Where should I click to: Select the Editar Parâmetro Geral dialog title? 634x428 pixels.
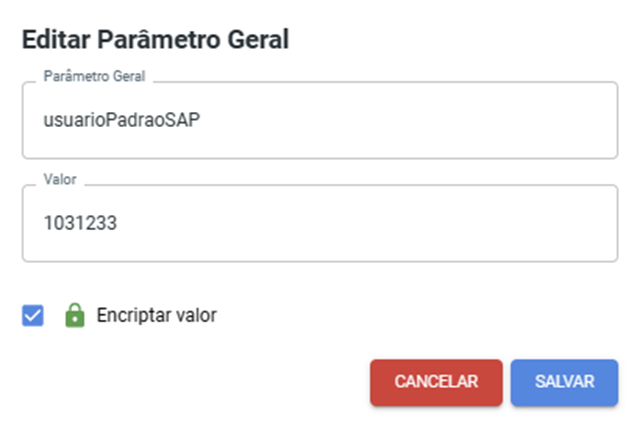pos(156,39)
